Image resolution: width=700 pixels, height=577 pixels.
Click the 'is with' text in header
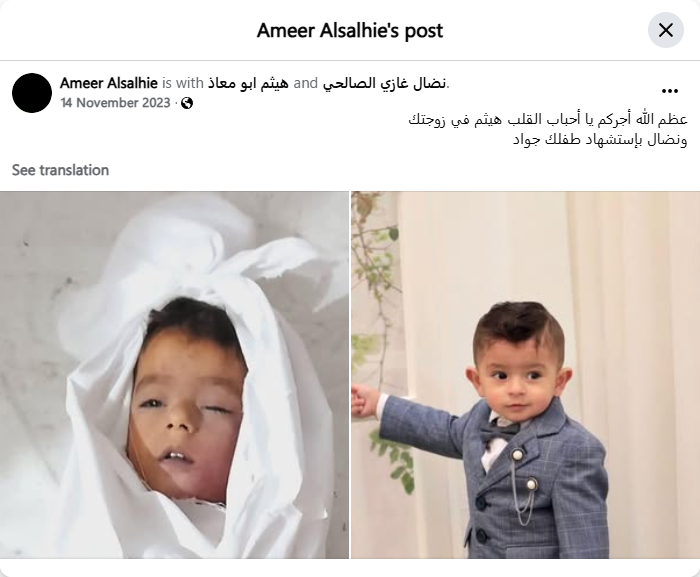click(x=183, y=83)
